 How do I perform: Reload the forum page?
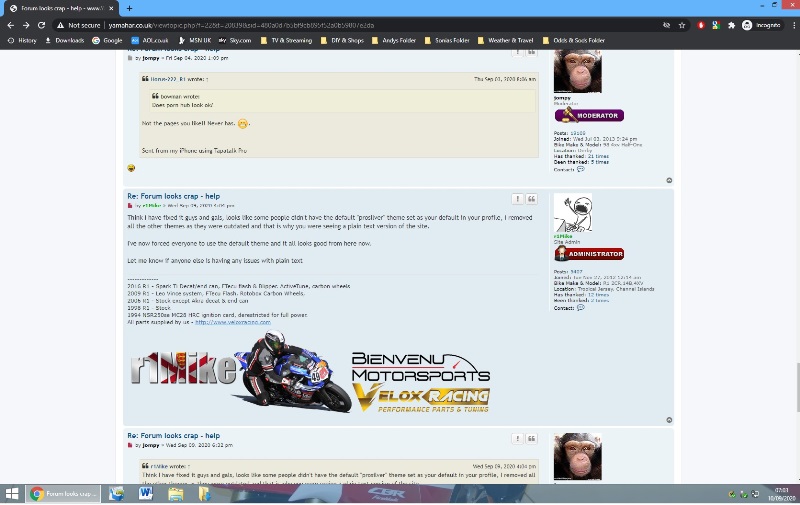41,25
